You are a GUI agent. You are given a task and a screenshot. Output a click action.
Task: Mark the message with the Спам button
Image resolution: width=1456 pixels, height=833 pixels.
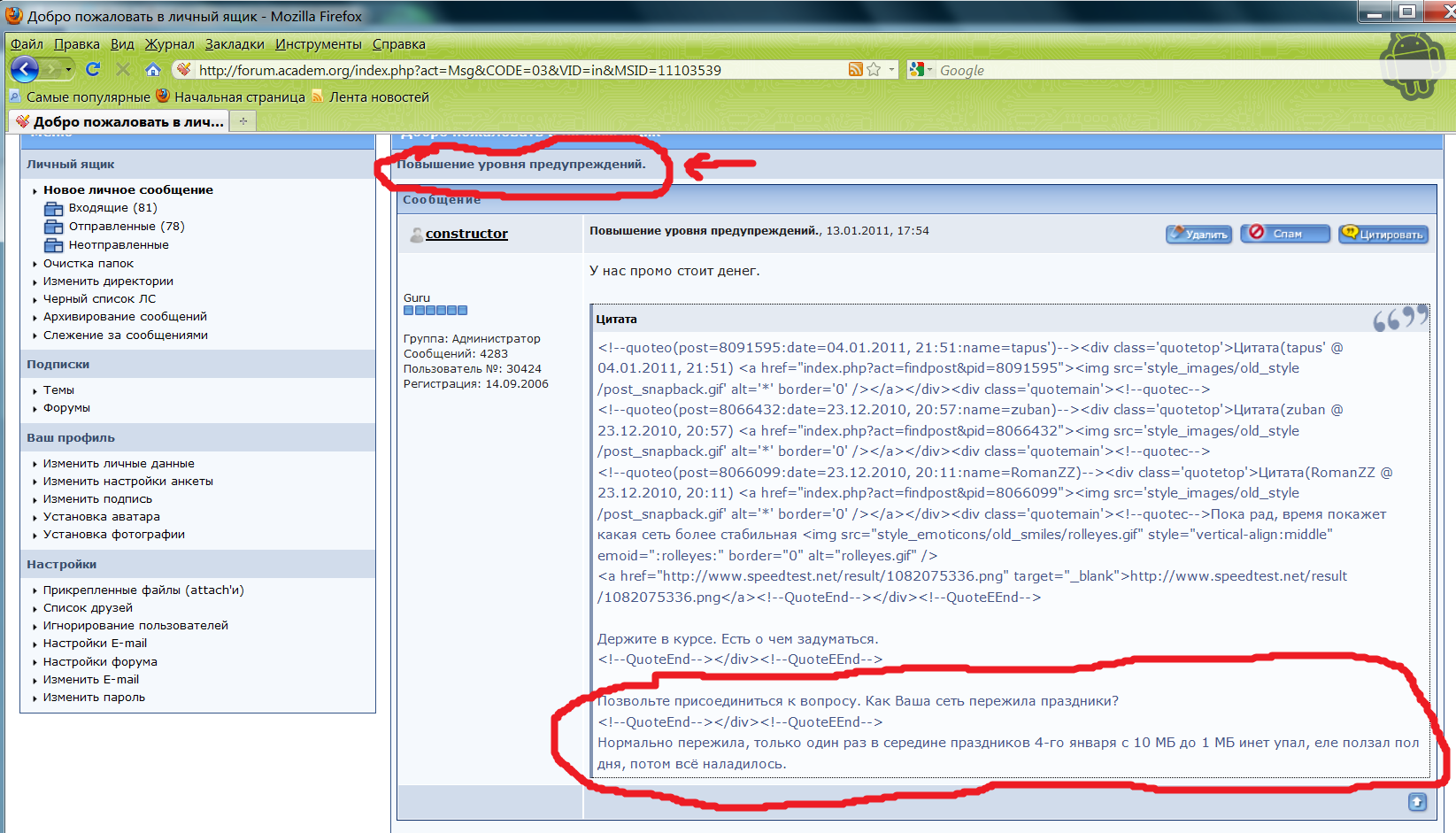point(1284,234)
